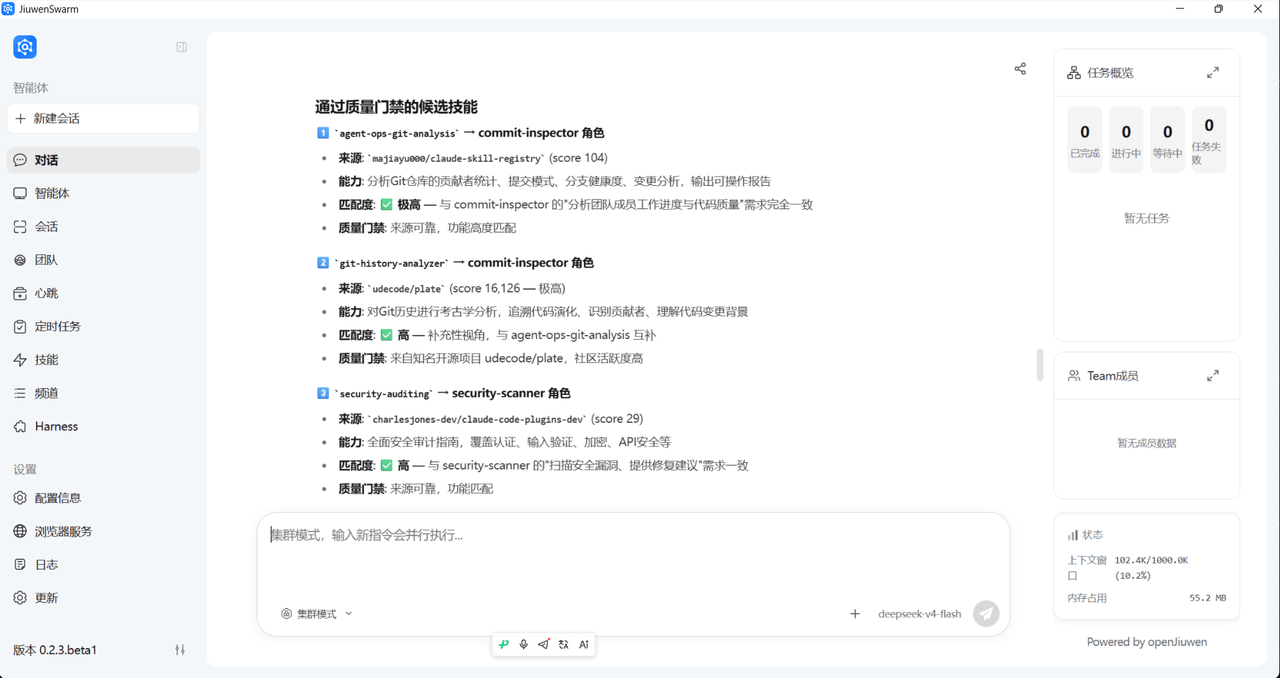
Task: Select 团队 in the sidebar
Action: pos(103,260)
